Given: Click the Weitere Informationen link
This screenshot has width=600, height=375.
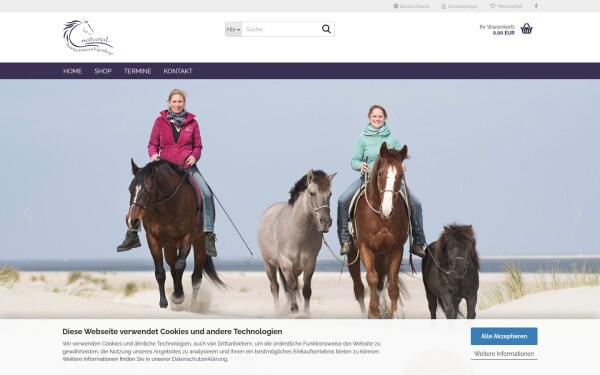Looking at the screenshot, I should [504, 354].
